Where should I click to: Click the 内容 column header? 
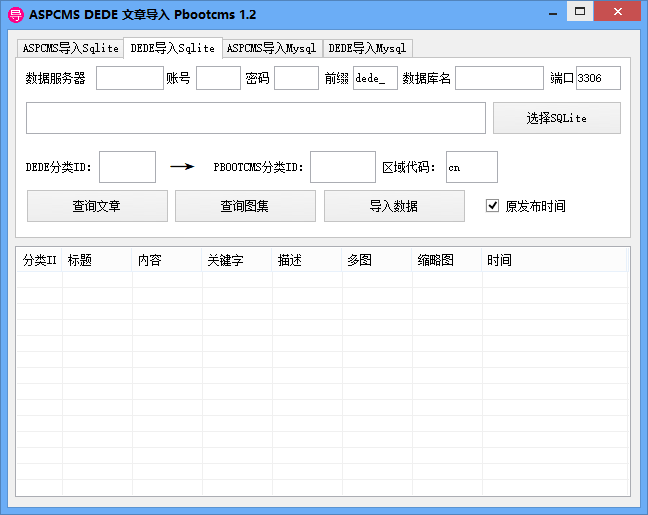pyautogui.click(x=167, y=260)
